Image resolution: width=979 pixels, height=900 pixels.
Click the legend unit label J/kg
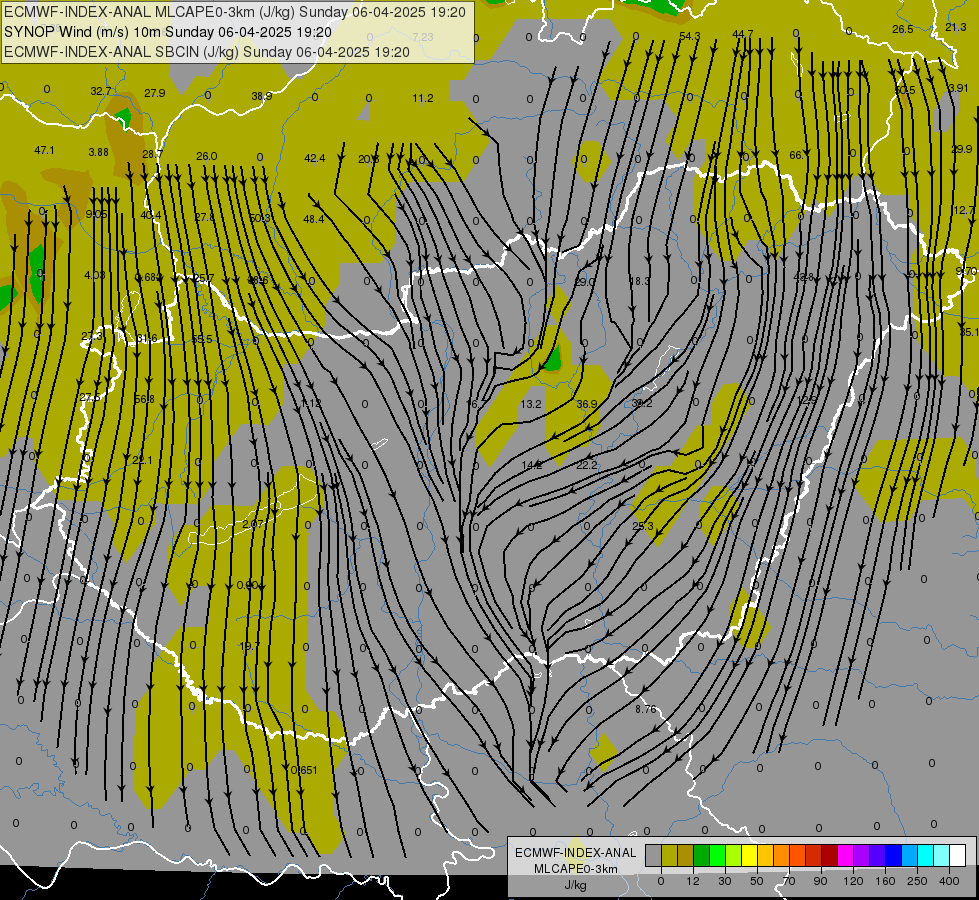pyautogui.click(x=576, y=885)
